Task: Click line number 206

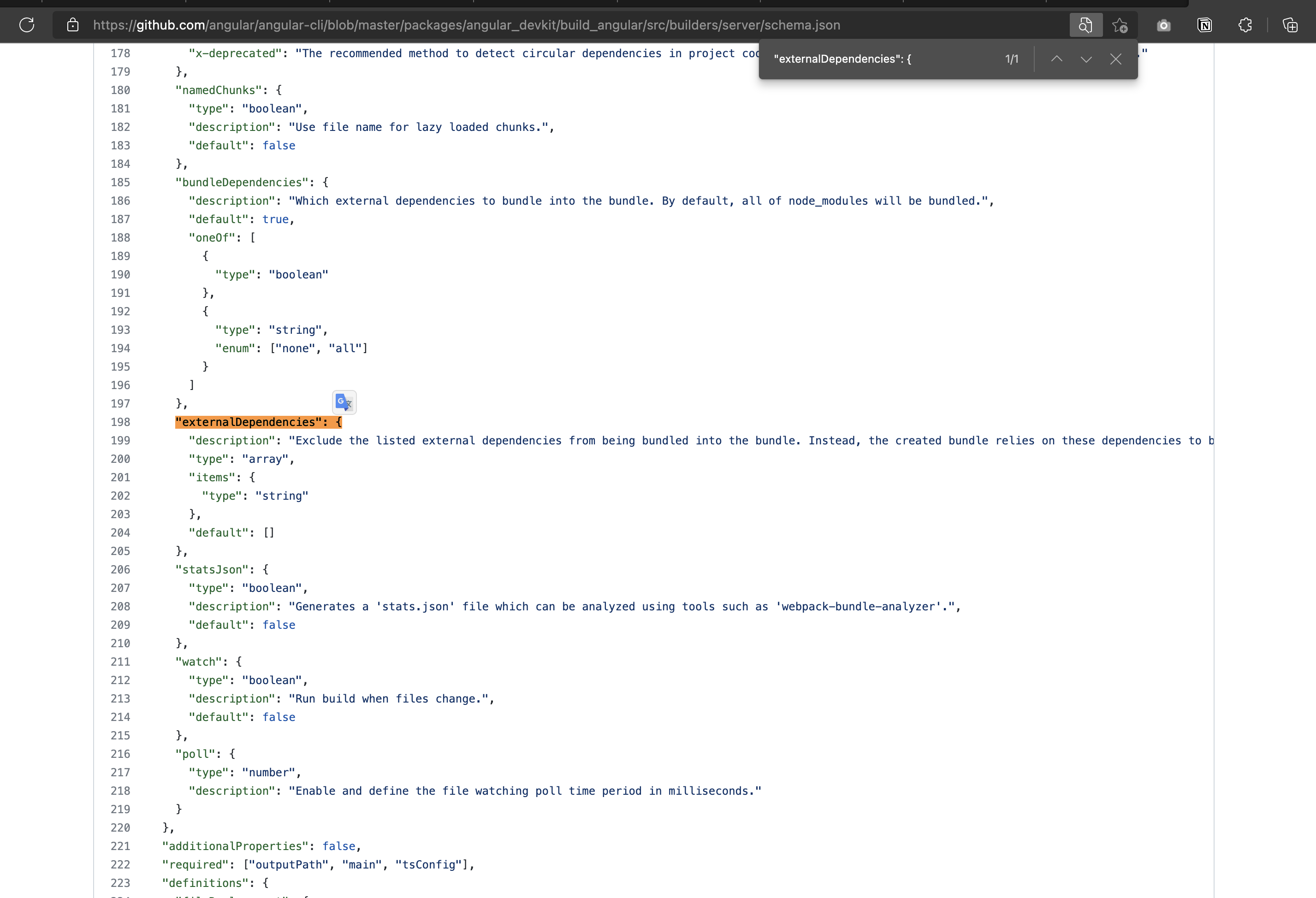Action: (x=120, y=570)
